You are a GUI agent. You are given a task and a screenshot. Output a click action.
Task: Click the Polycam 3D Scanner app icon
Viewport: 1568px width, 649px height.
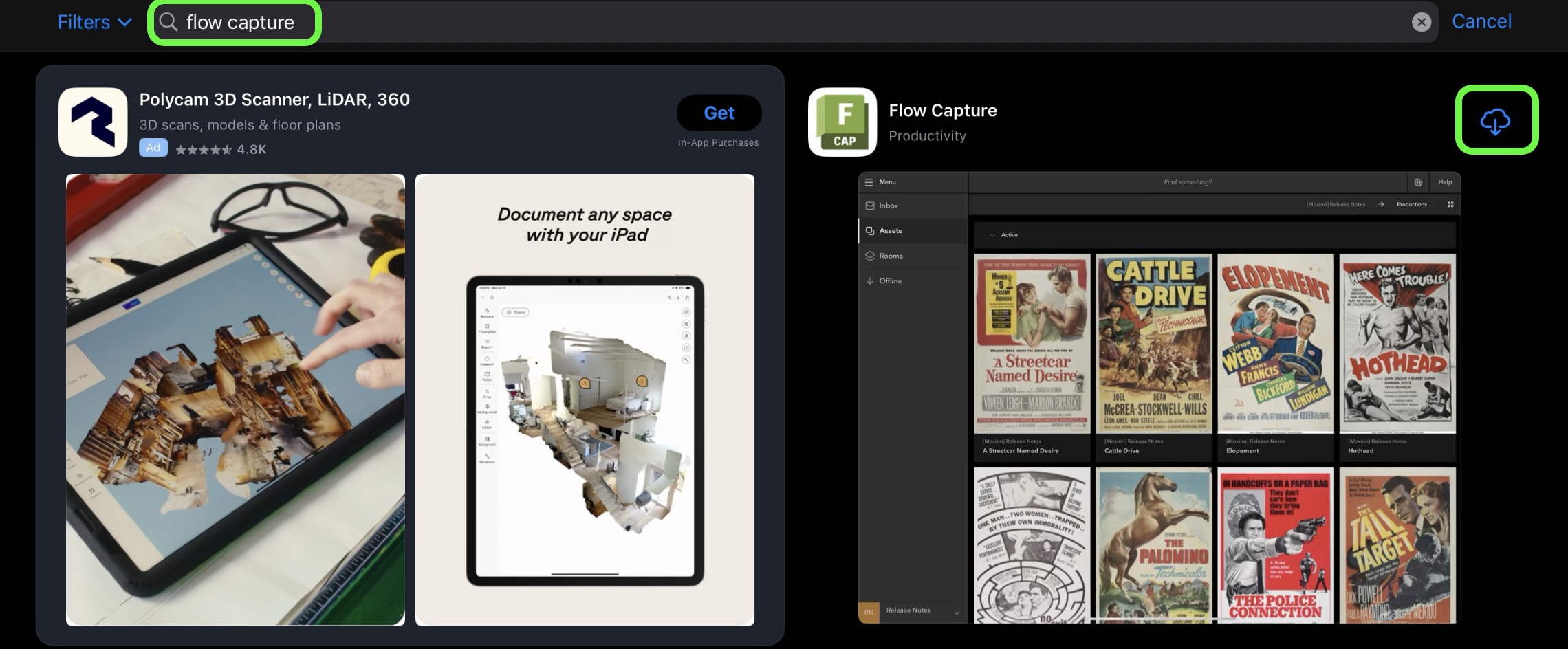pos(92,122)
